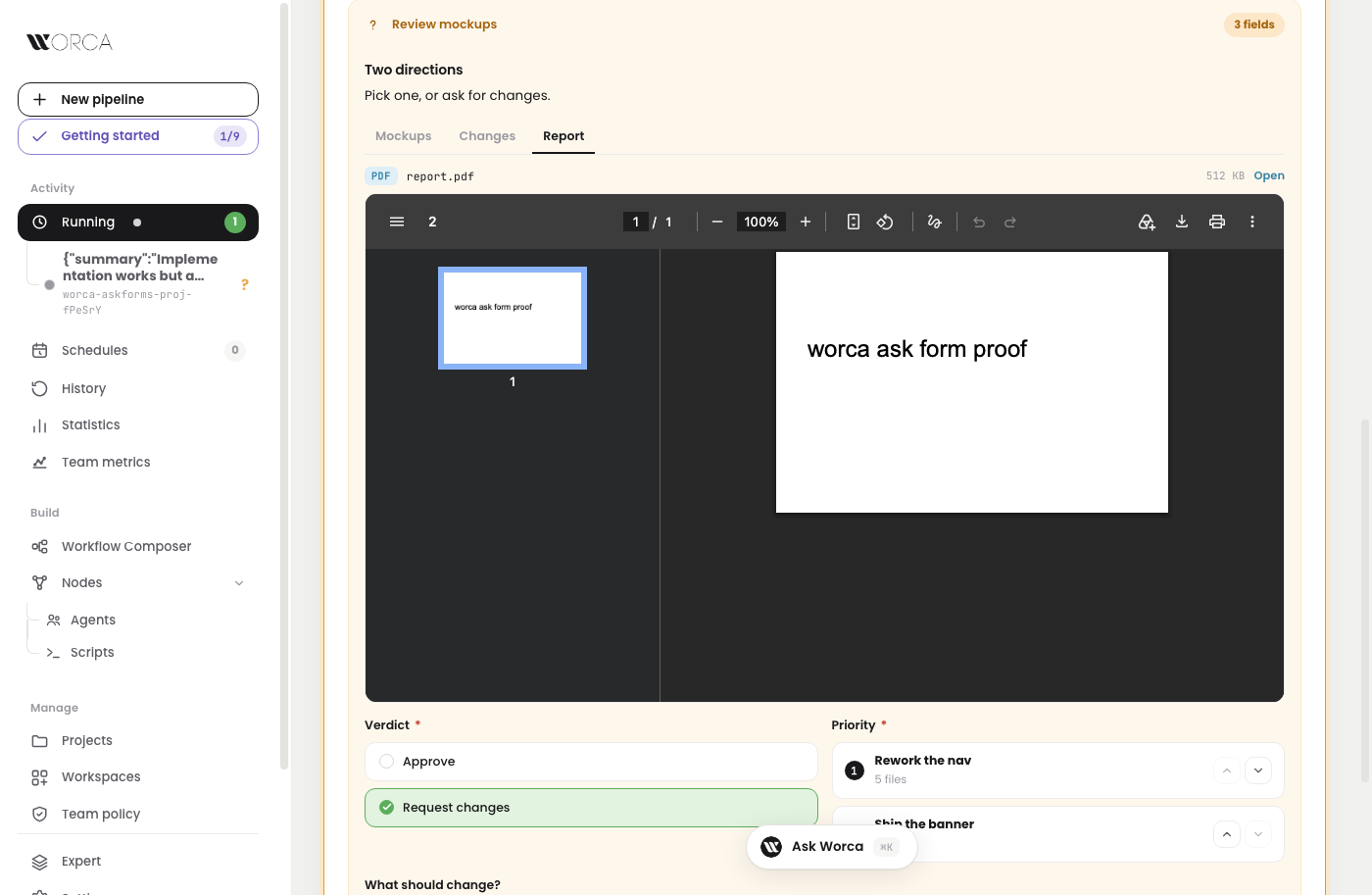Open Workspaces under Manage

pyautogui.click(x=138, y=777)
